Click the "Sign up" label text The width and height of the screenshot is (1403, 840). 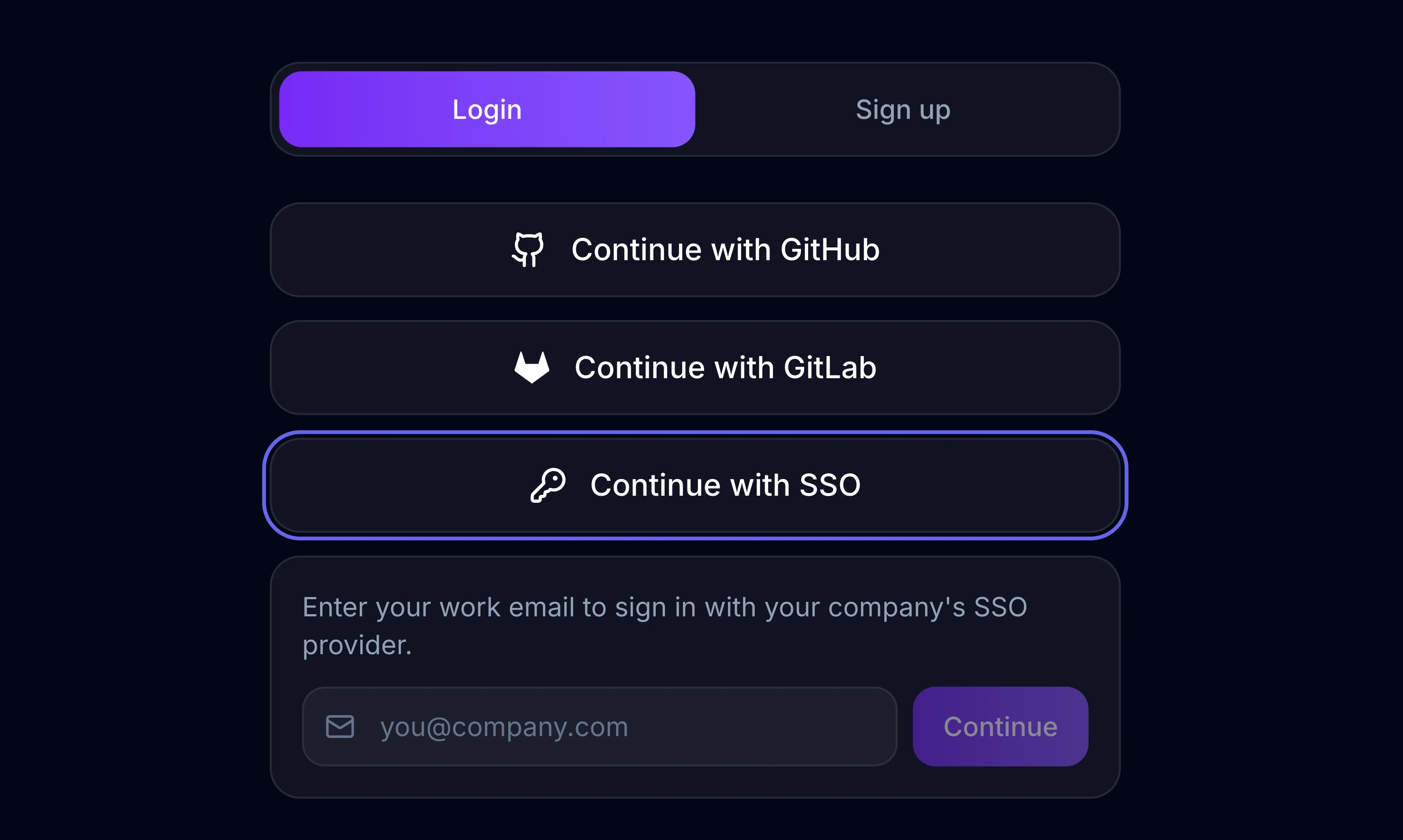(902, 109)
